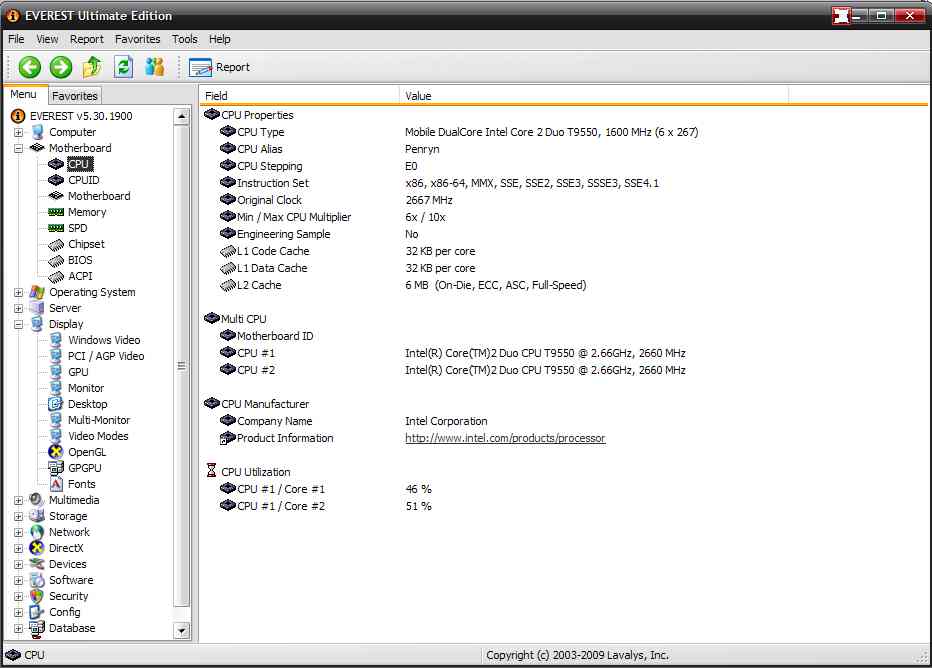Expand the Server node
This screenshot has width=932, height=668.
18,308
